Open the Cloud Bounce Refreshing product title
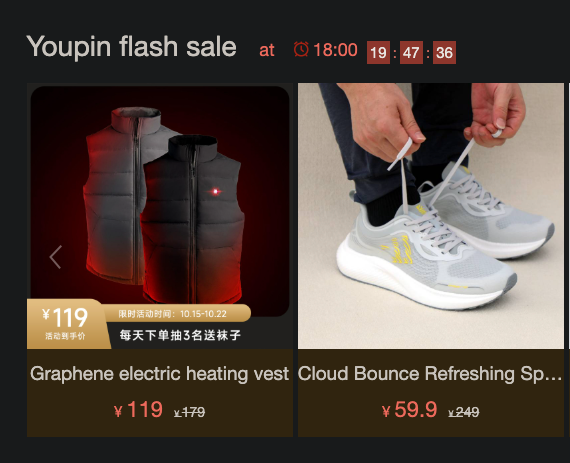The image size is (570, 463). pyautogui.click(x=430, y=374)
